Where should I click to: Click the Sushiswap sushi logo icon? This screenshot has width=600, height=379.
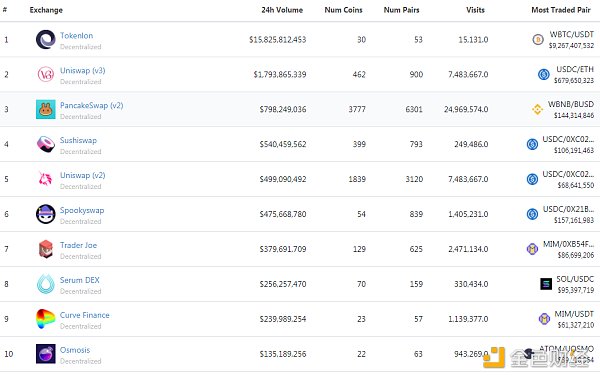[x=46, y=144]
